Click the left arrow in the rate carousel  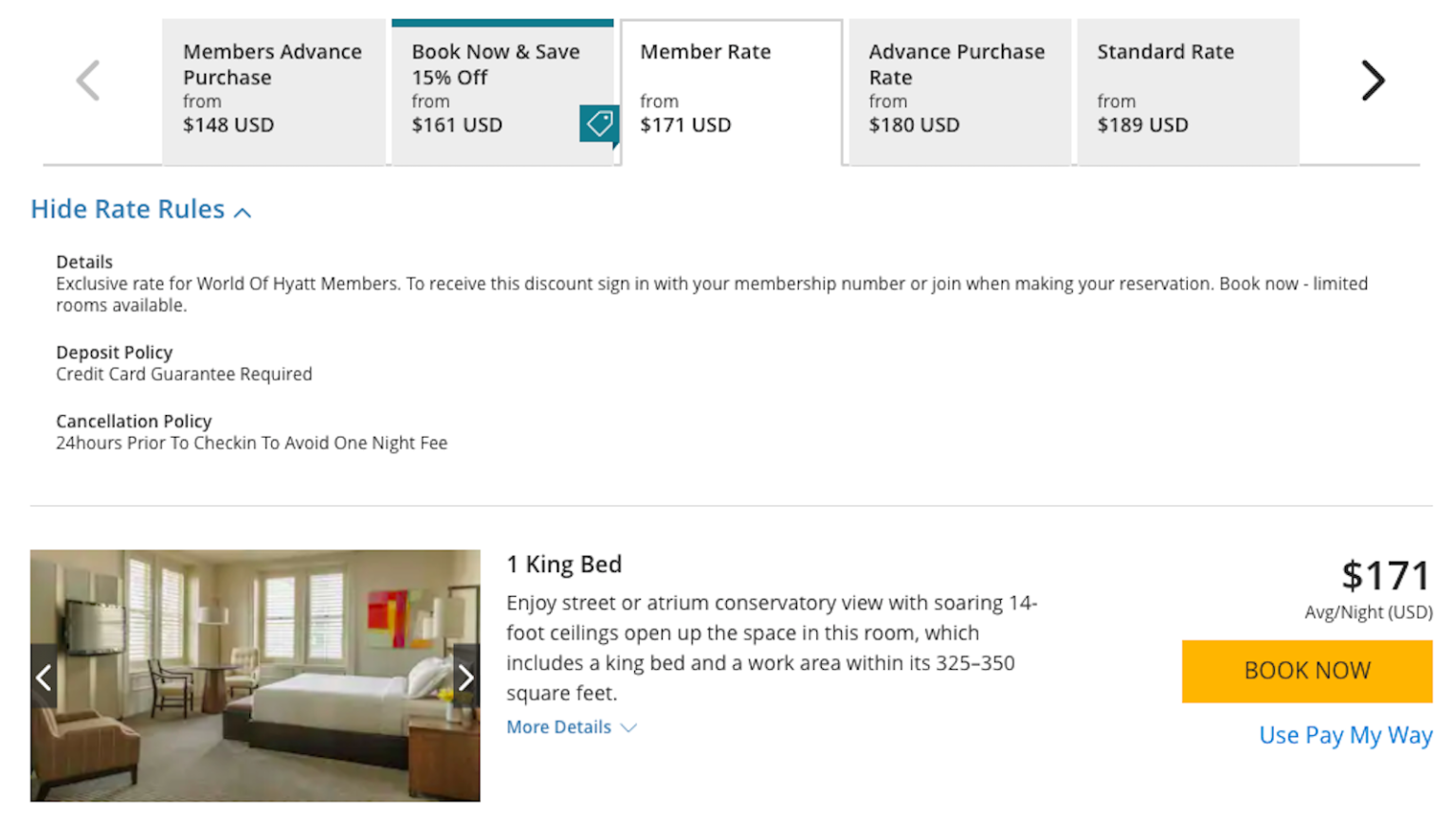point(86,81)
